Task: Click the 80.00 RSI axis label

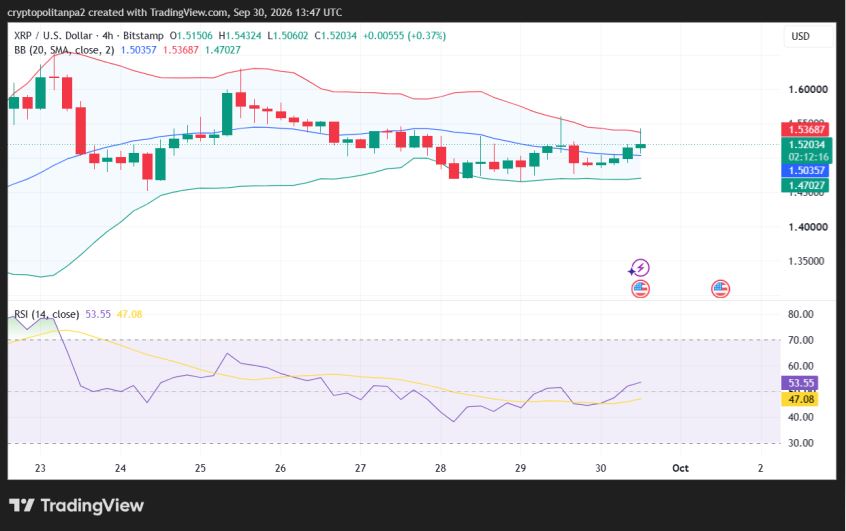Action: click(x=801, y=314)
